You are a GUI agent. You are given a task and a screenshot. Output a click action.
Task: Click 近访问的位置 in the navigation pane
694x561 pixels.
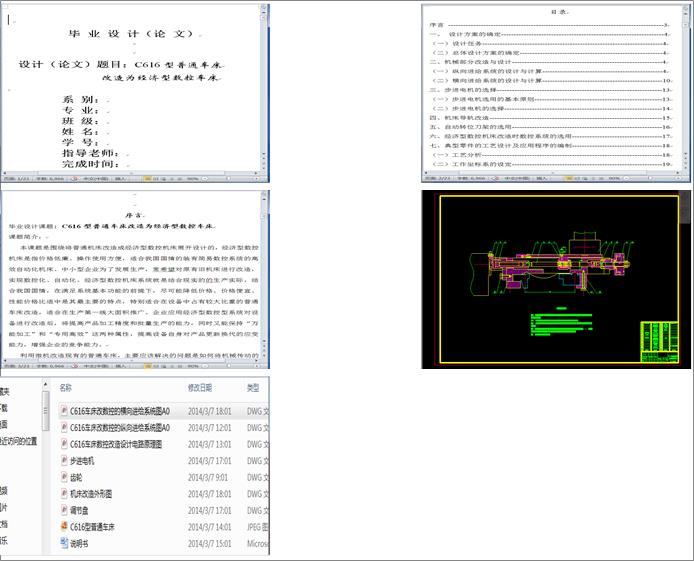pos(19,441)
